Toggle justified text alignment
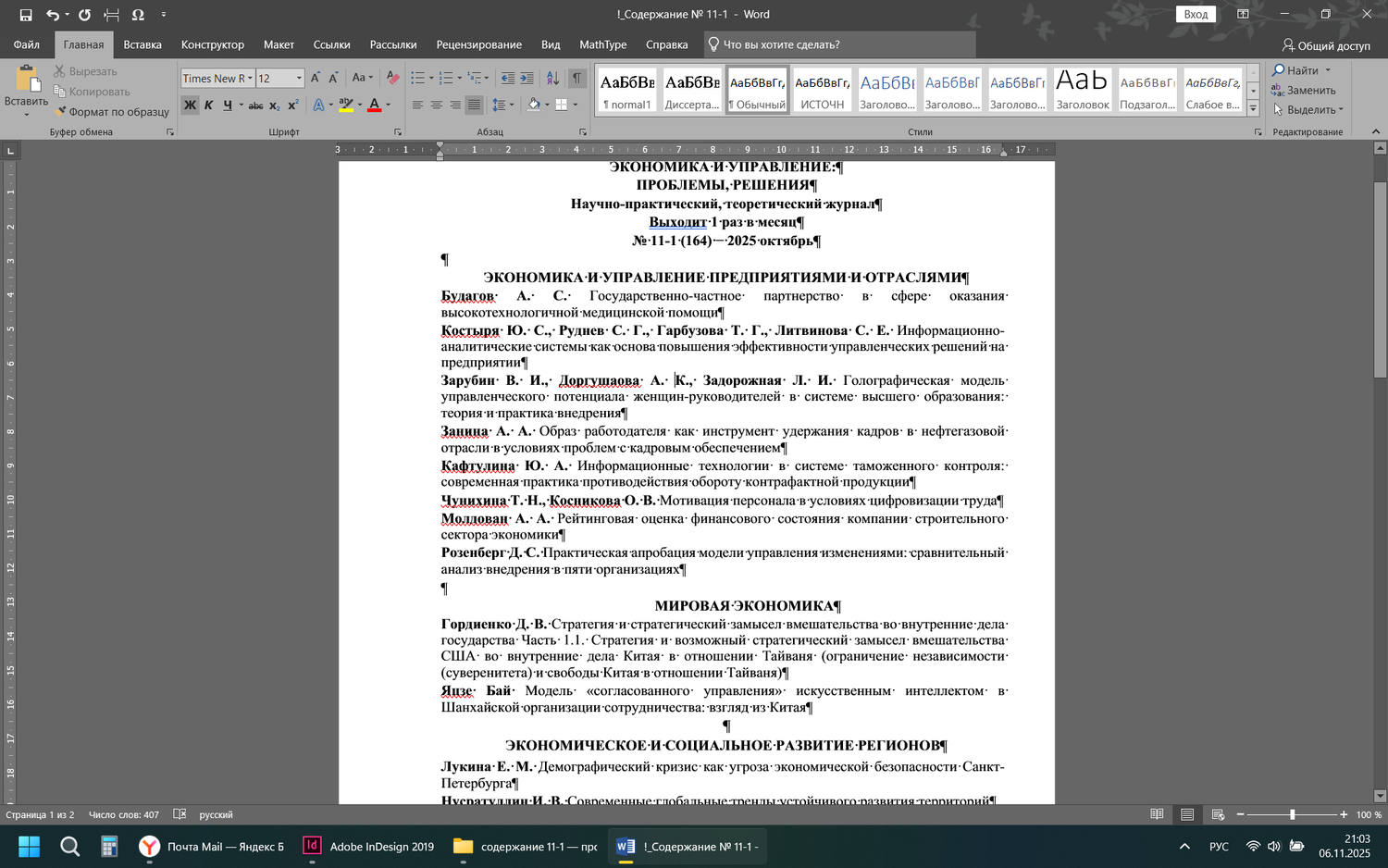The width and height of the screenshot is (1388, 868). [x=474, y=105]
